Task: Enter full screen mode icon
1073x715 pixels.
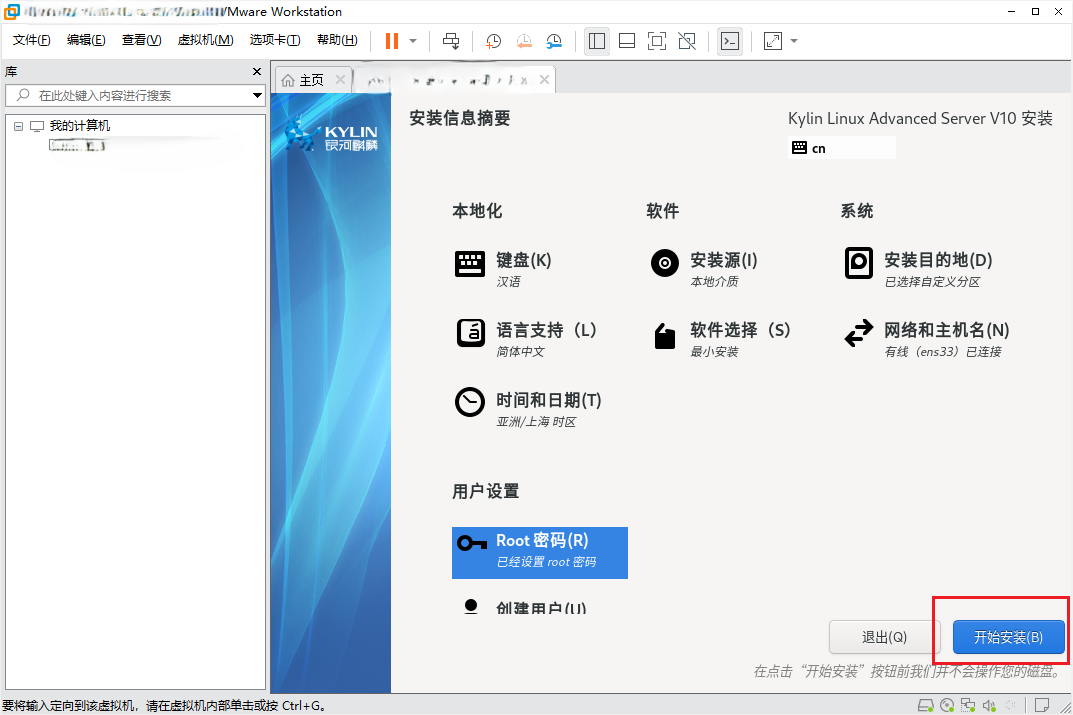Action: 657,41
